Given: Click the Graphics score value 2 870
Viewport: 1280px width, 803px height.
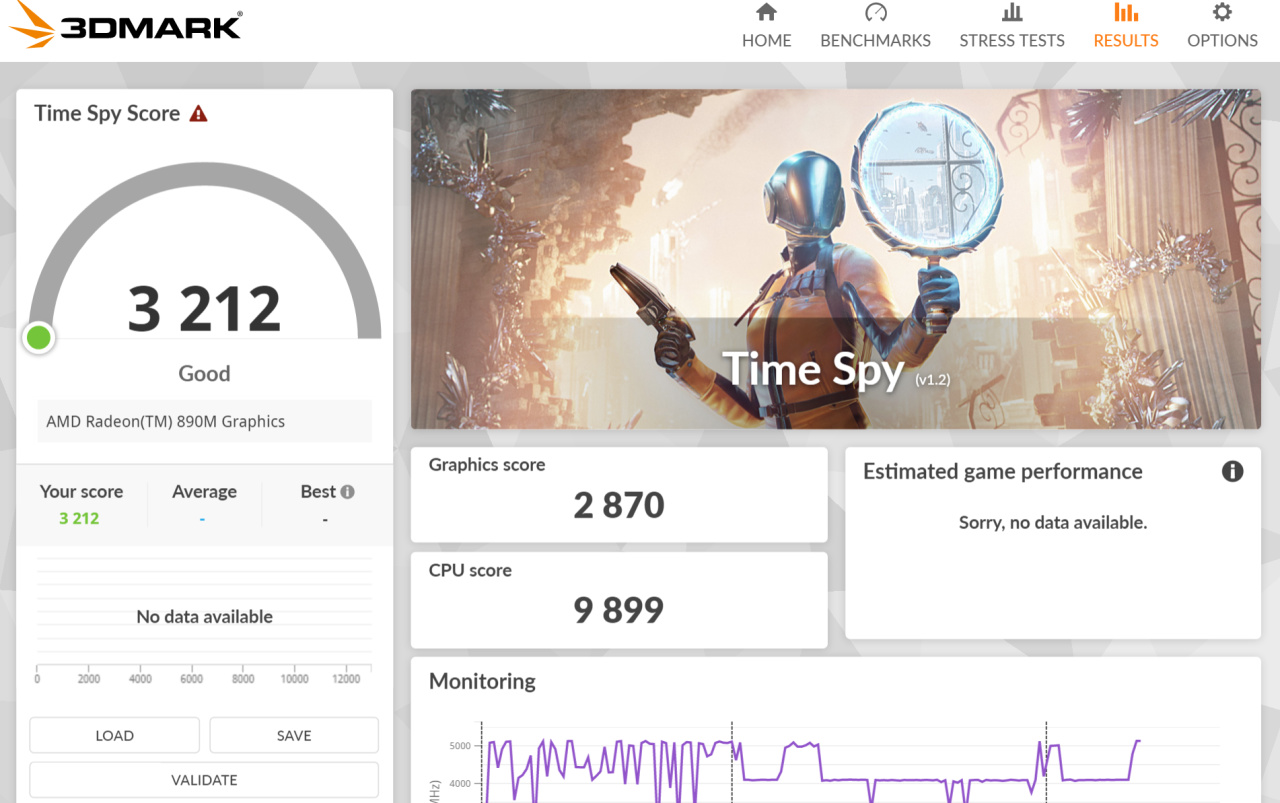Looking at the screenshot, I should click(x=619, y=505).
